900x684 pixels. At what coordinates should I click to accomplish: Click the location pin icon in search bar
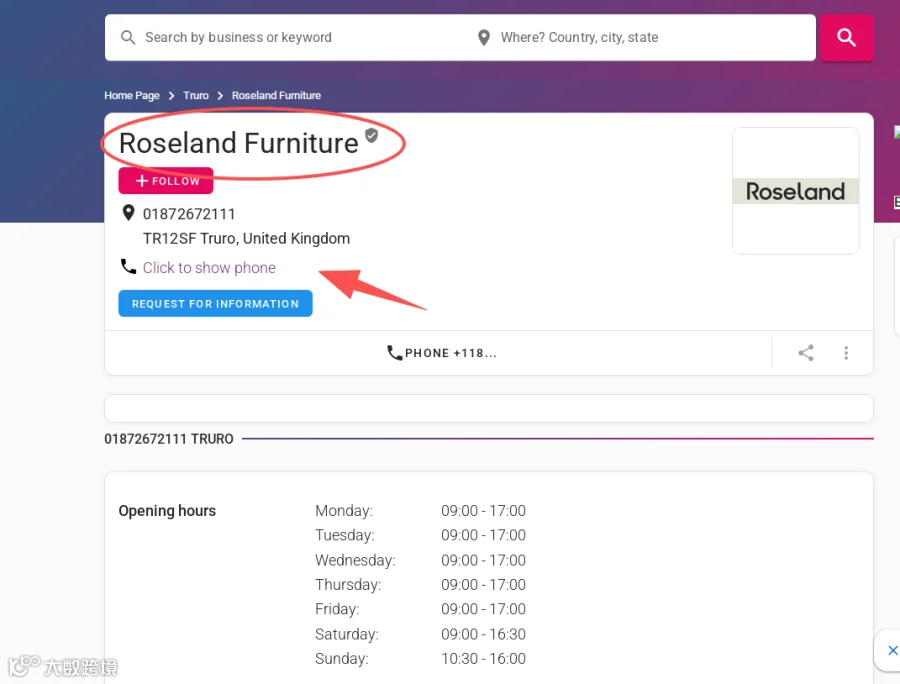(484, 37)
